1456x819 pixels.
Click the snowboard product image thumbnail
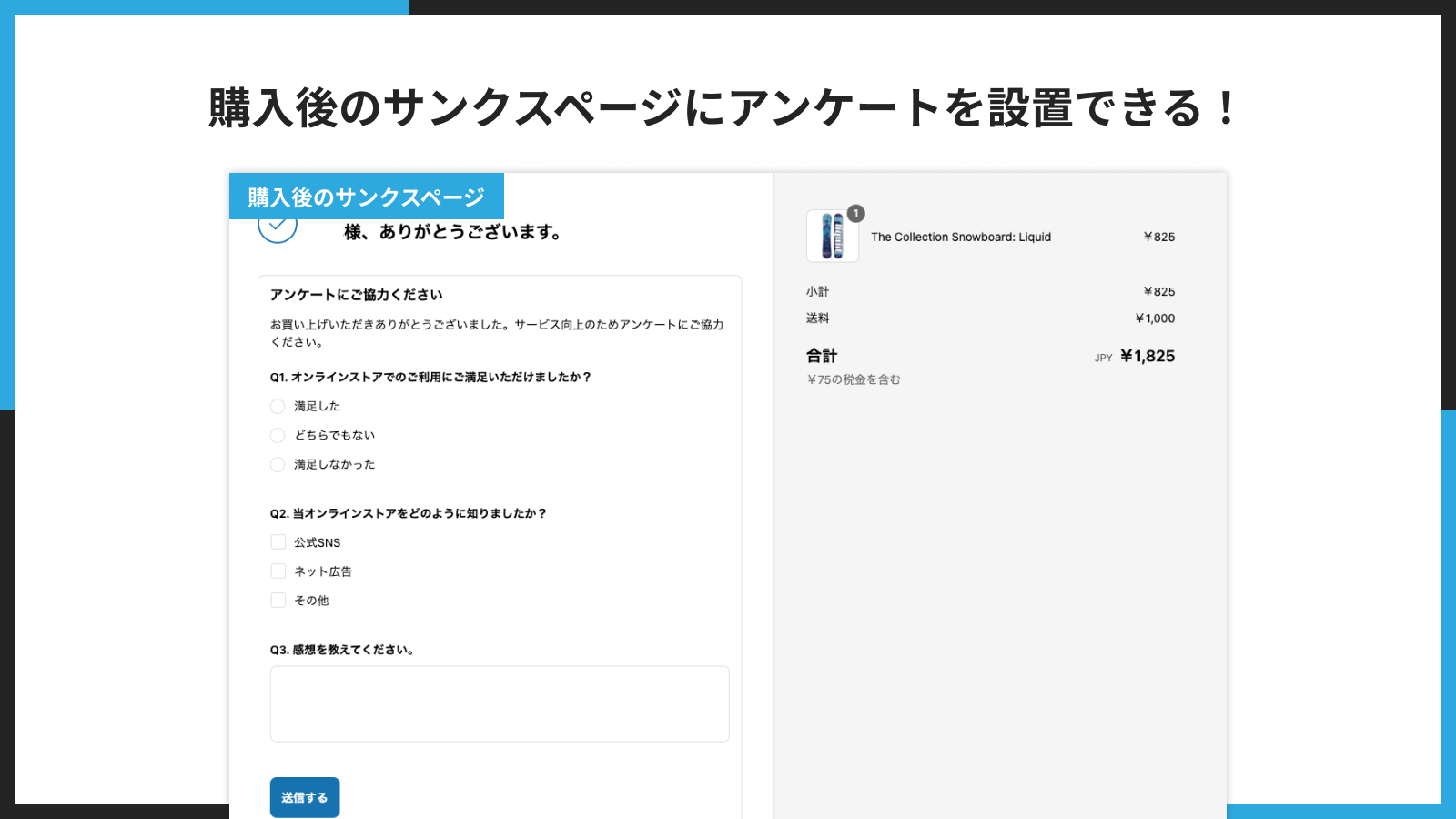pyautogui.click(x=832, y=237)
